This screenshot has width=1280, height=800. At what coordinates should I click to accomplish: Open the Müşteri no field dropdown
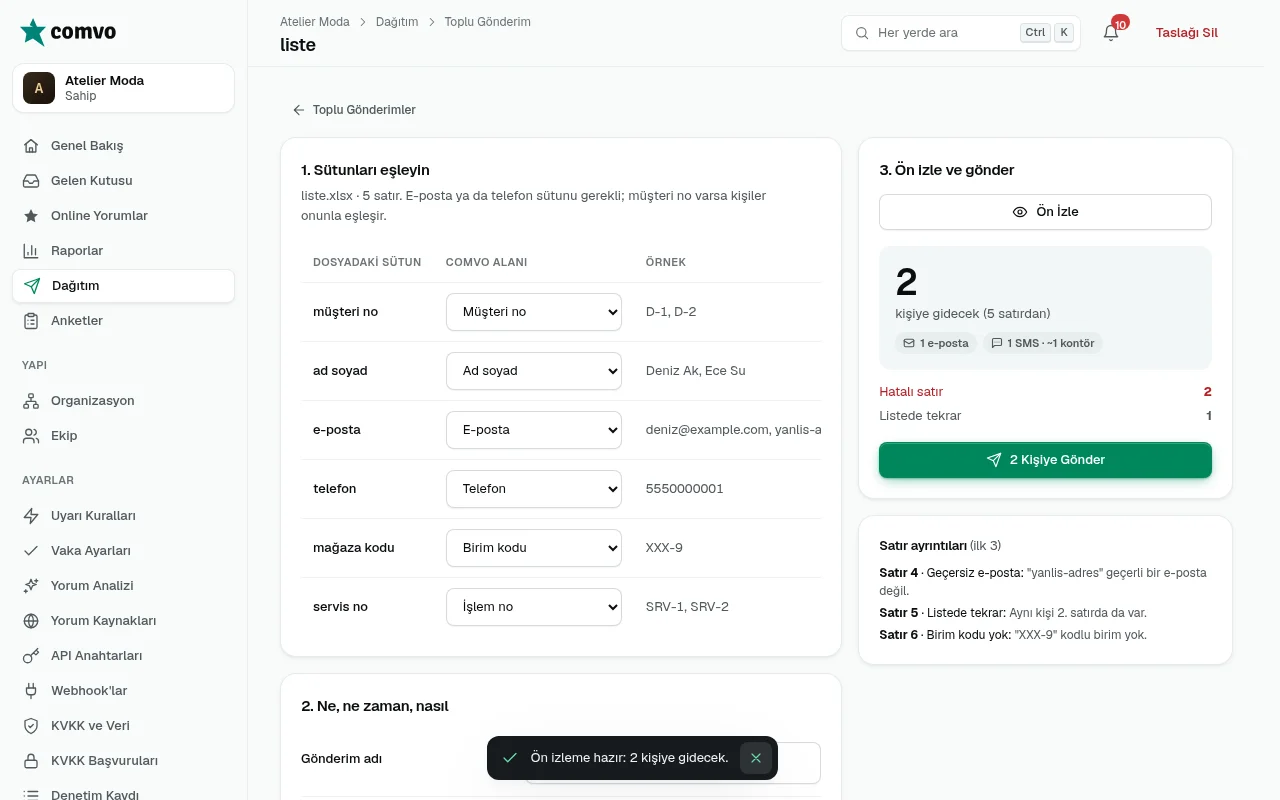pos(534,312)
